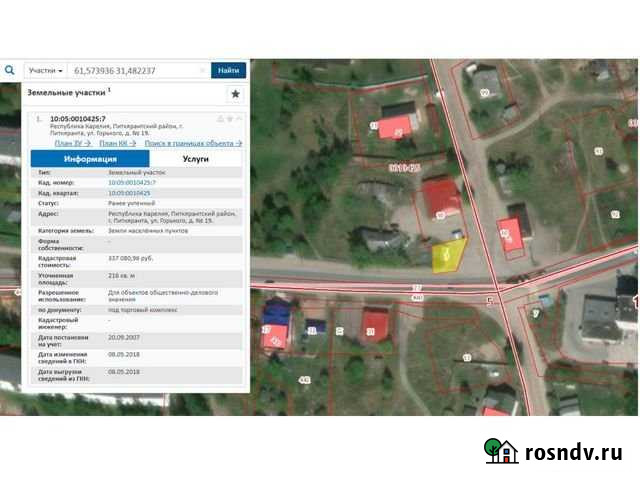Click the first small icon in result header
The image size is (640, 480).
[x=220, y=119]
